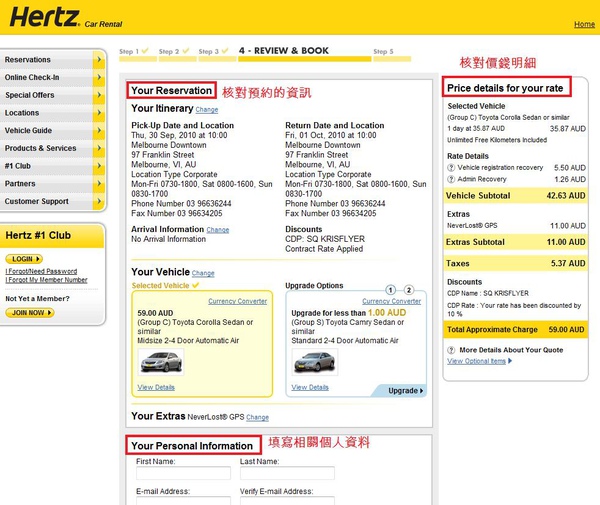The width and height of the screenshot is (600, 505).
Task: Expand the Vehicle Guide arrow chevron
Action: pyautogui.click(x=99, y=130)
